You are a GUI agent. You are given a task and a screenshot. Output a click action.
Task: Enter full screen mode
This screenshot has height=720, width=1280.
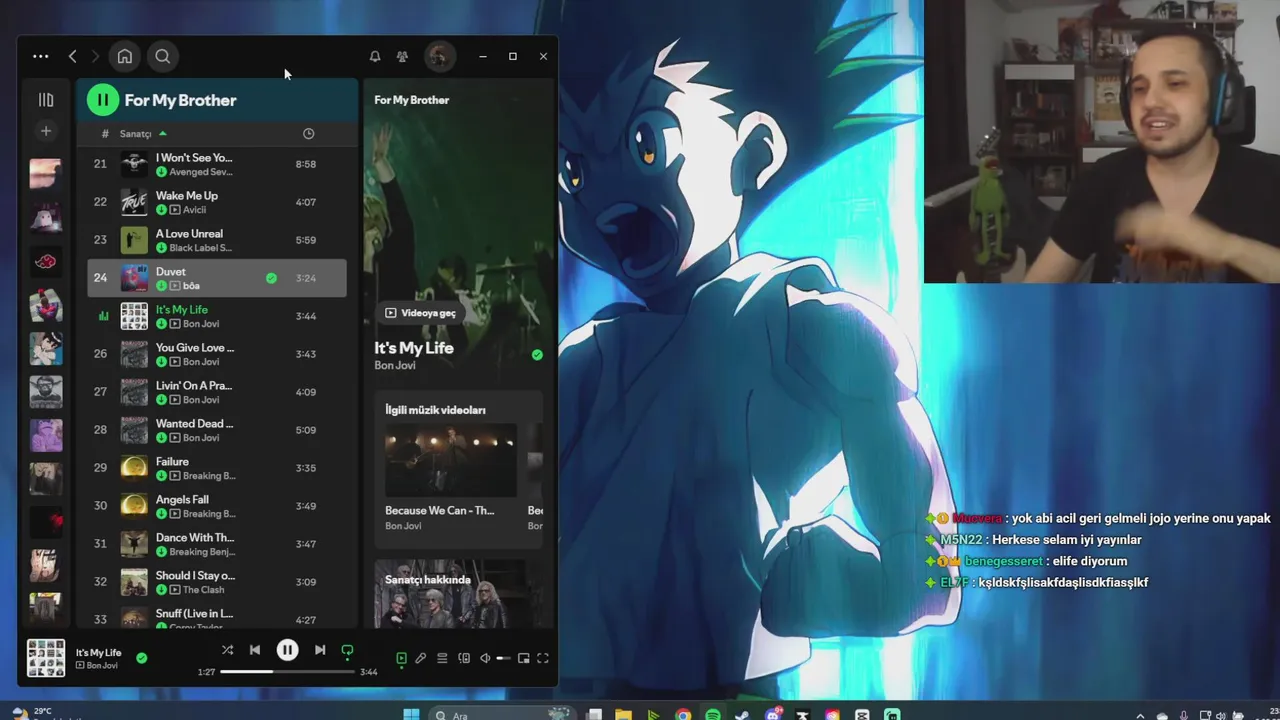click(x=543, y=658)
